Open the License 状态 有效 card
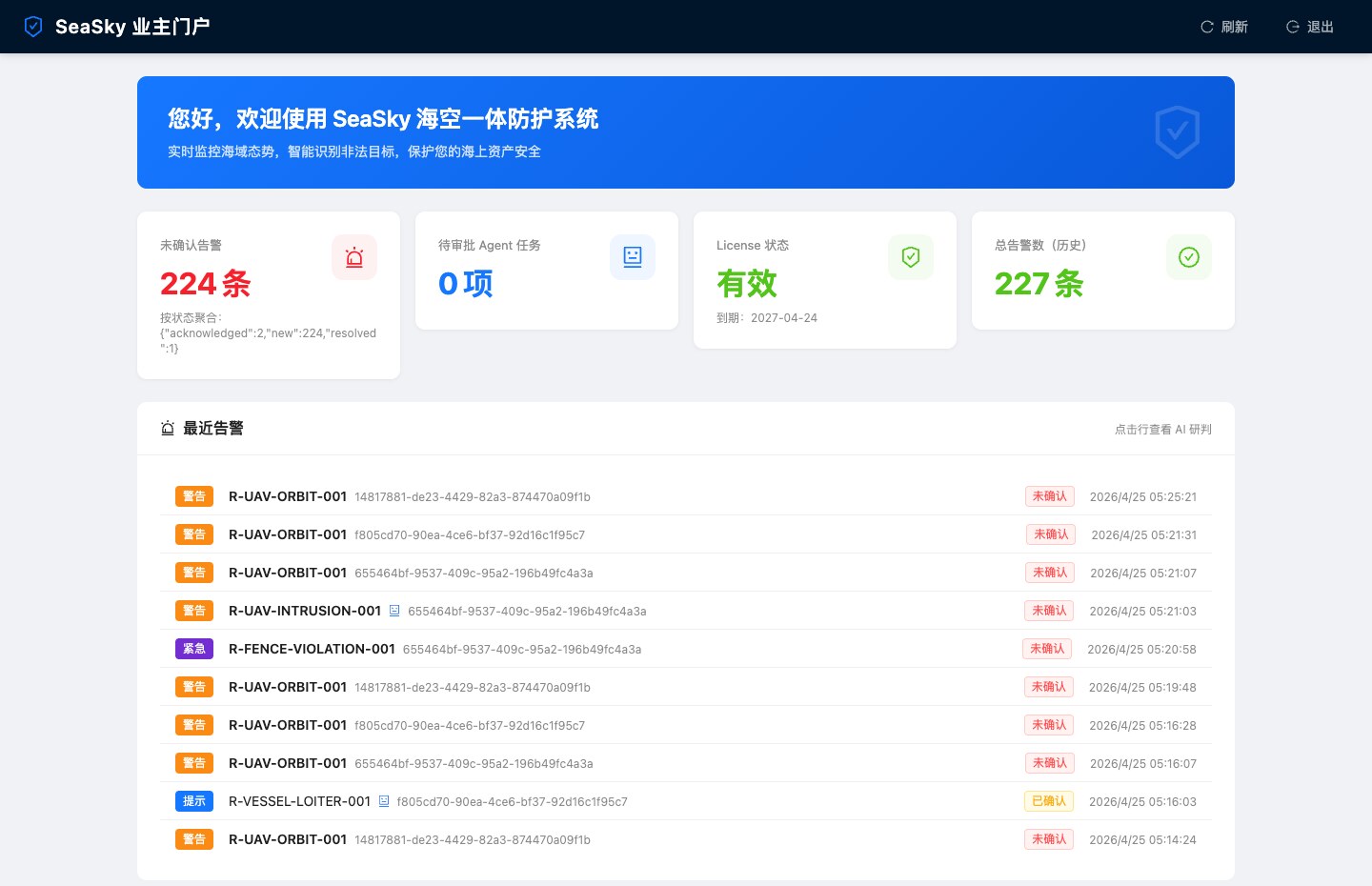 click(825, 280)
